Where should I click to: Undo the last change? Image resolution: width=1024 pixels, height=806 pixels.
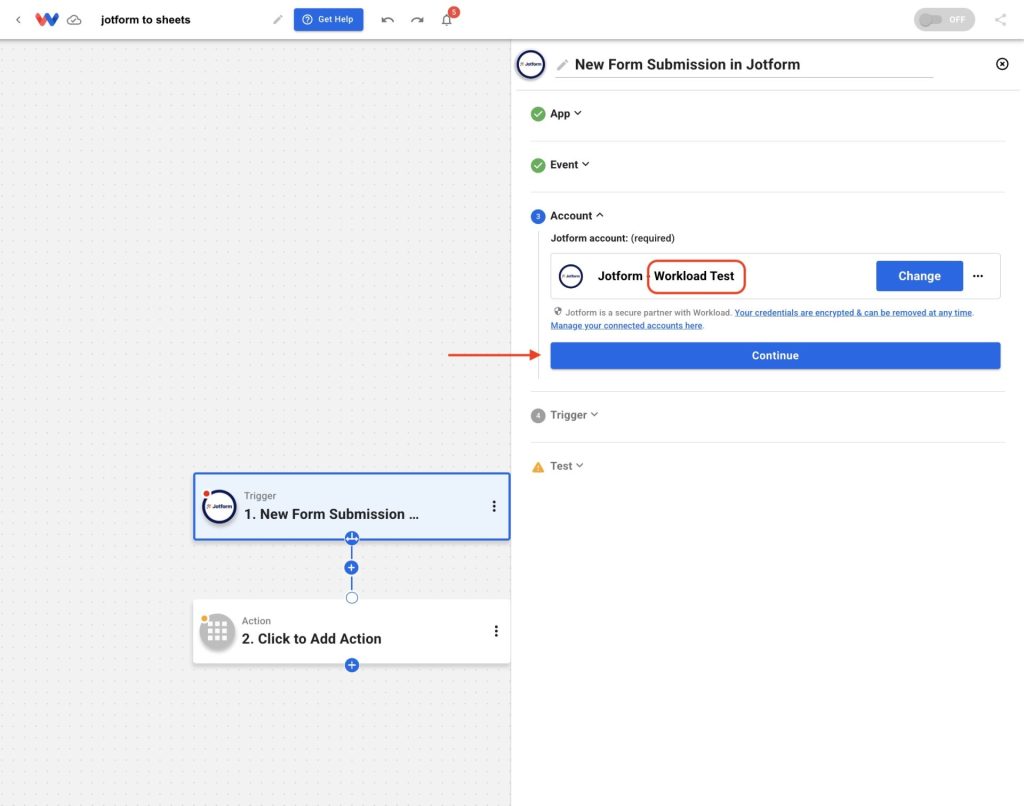387,20
